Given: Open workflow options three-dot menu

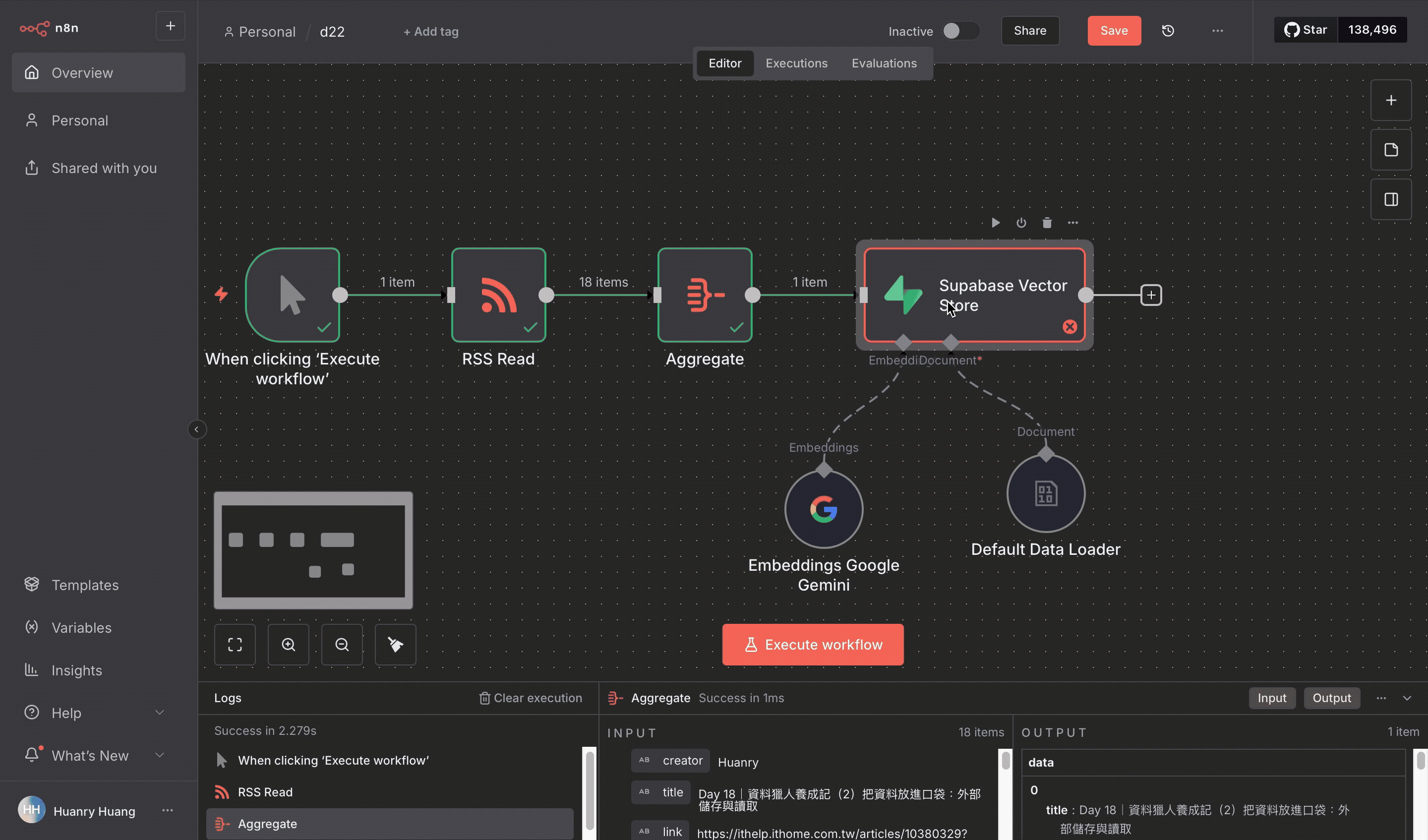Looking at the screenshot, I should tap(1217, 31).
